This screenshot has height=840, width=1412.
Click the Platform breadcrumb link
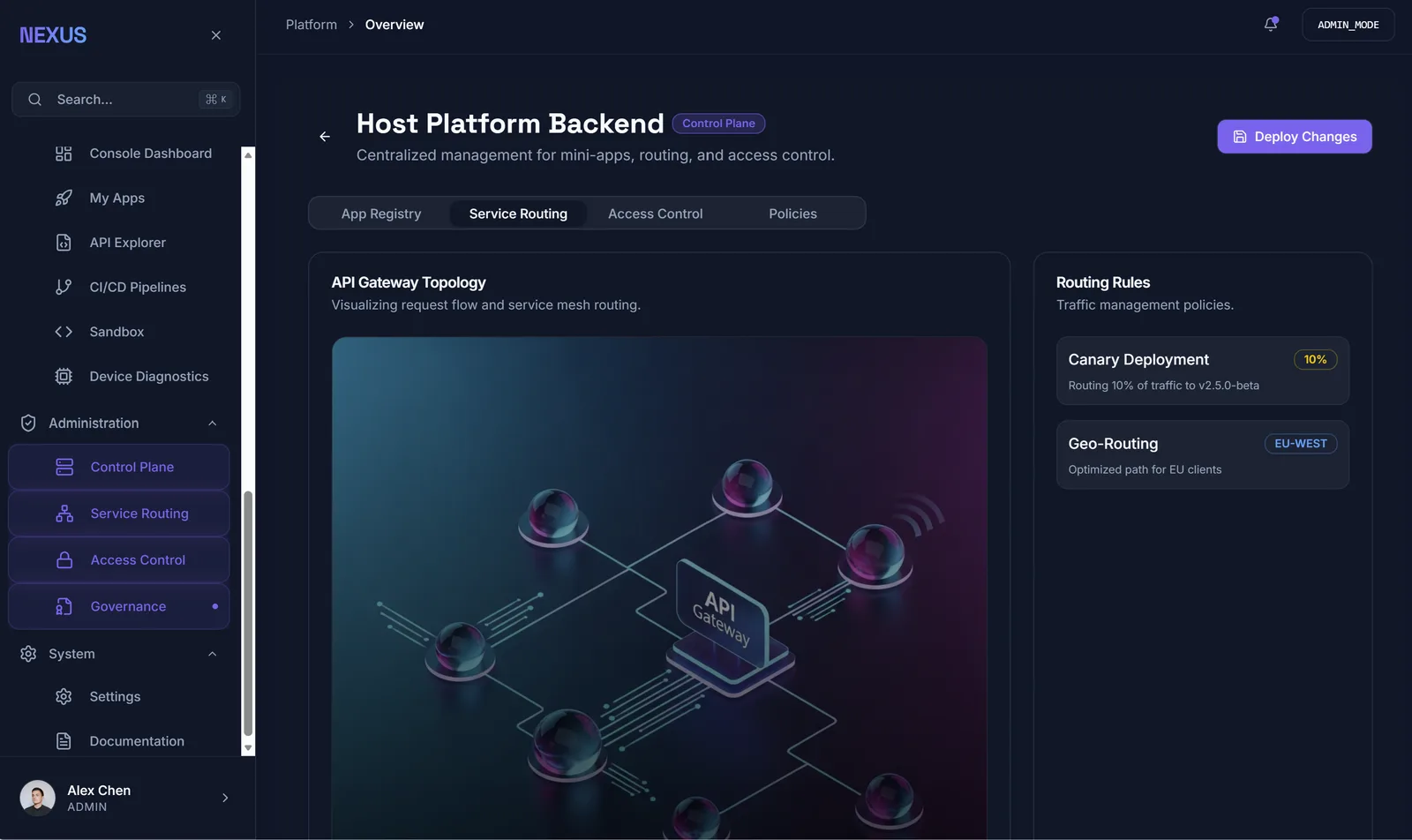click(x=312, y=25)
